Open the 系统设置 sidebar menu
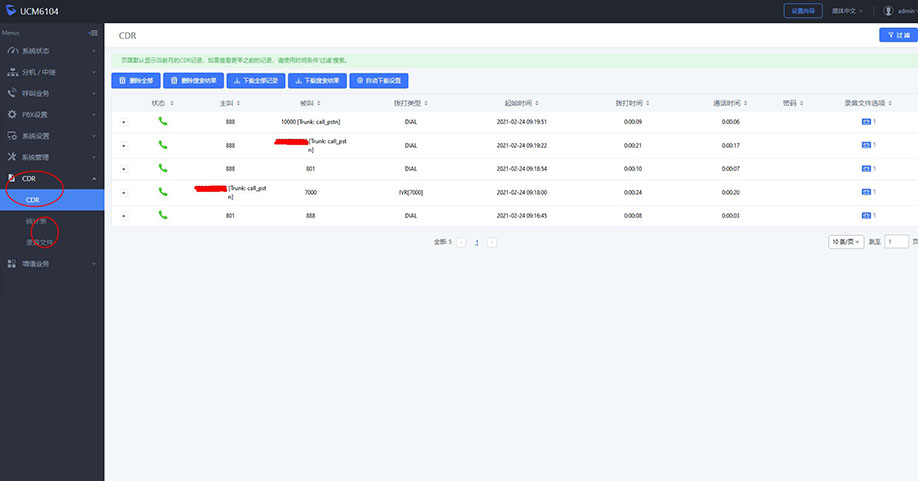The height and width of the screenshot is (481, 918). coord(52,136)
